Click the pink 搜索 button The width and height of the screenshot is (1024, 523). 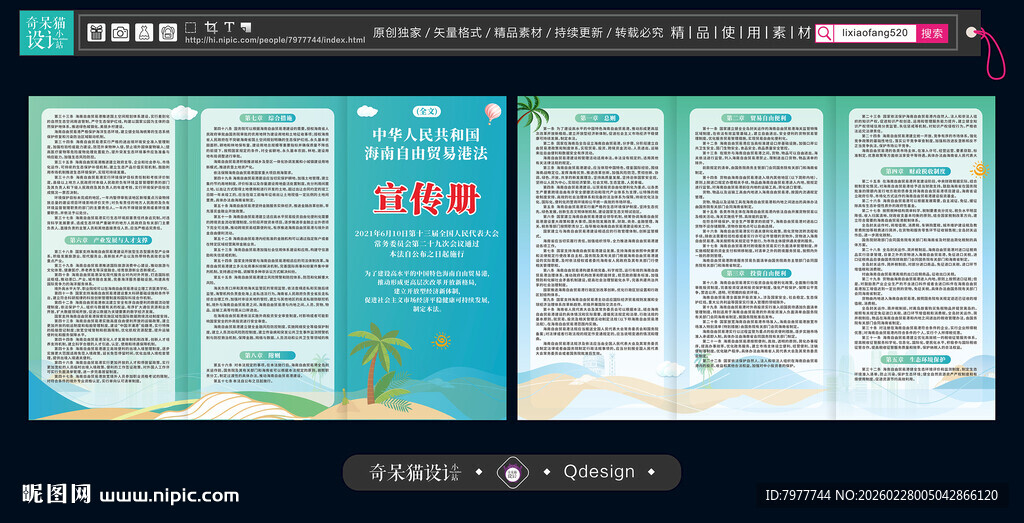(932, 33)
